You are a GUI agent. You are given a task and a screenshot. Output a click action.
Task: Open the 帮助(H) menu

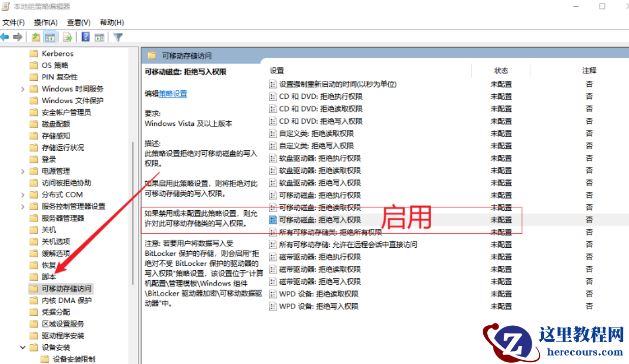point(112,22)
